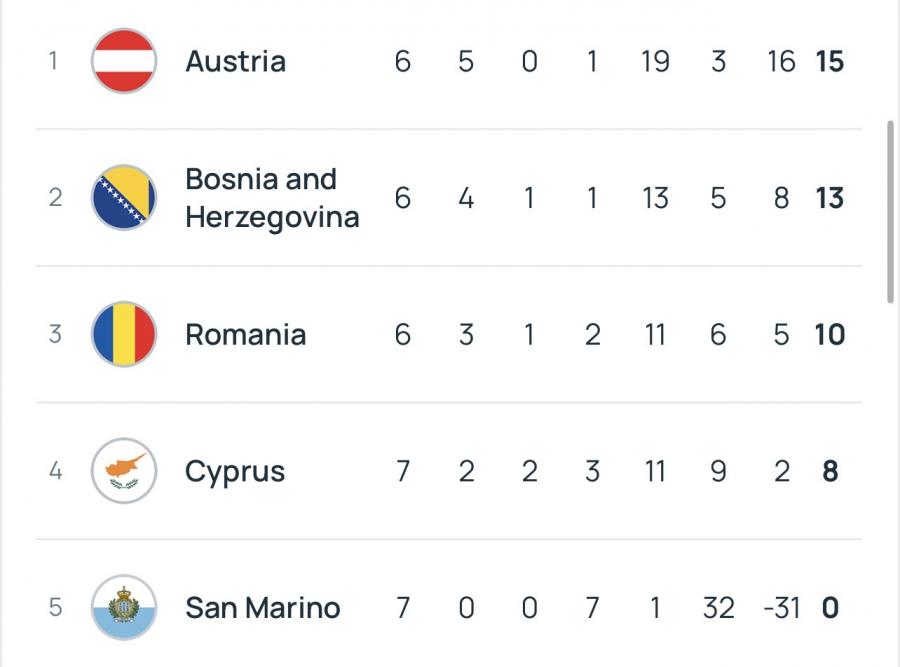The width and height of the screenshot is (900, 667).
Task: Click the Romania flag icon
Action: coord(124,334)
